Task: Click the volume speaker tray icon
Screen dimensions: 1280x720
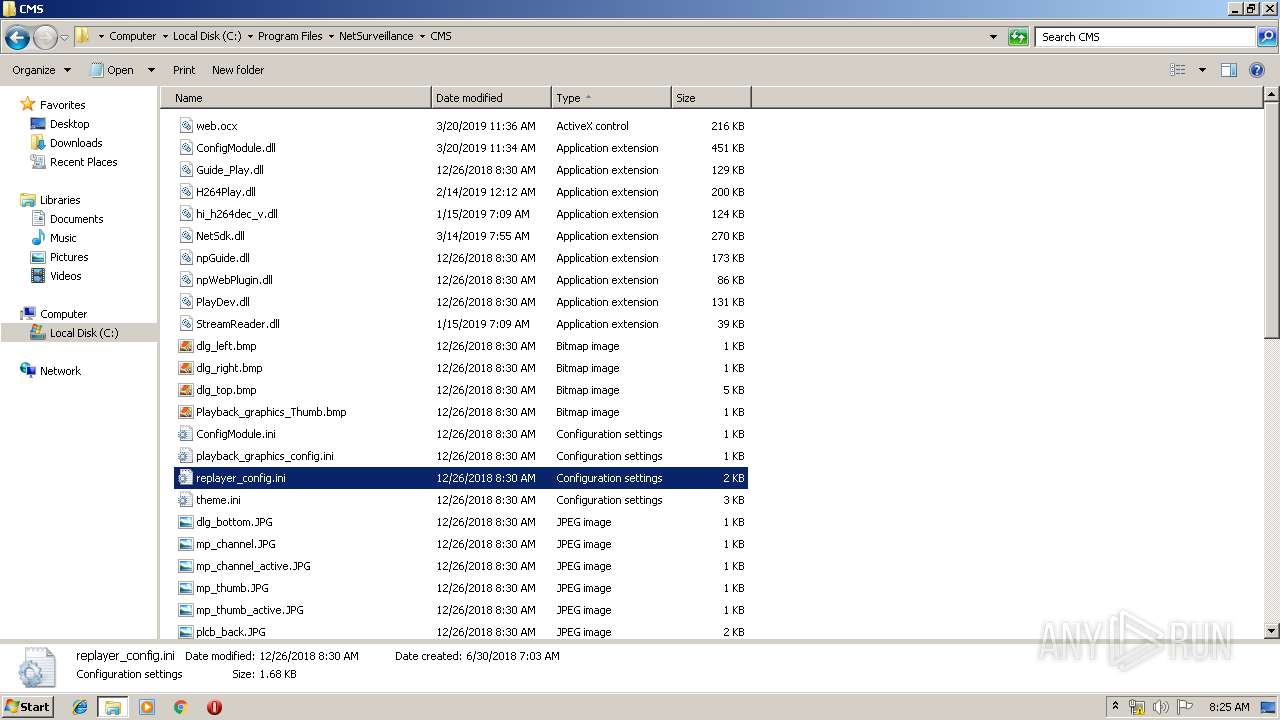Action: click(1161, 707)
